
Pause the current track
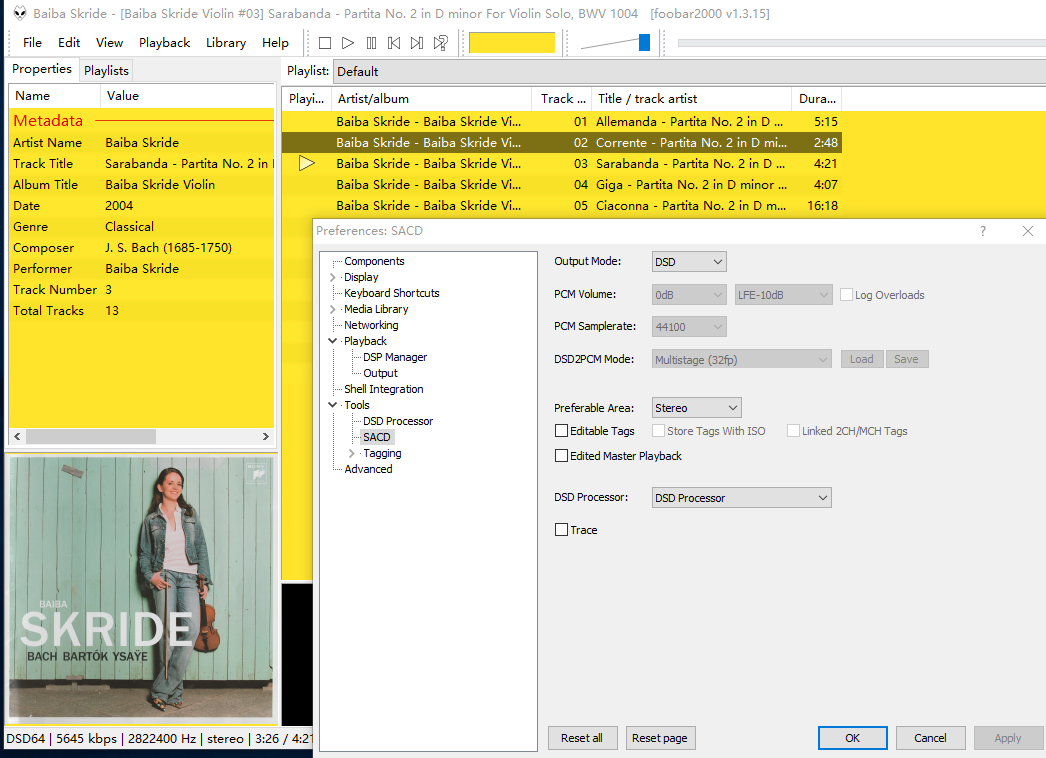(371, 43)
